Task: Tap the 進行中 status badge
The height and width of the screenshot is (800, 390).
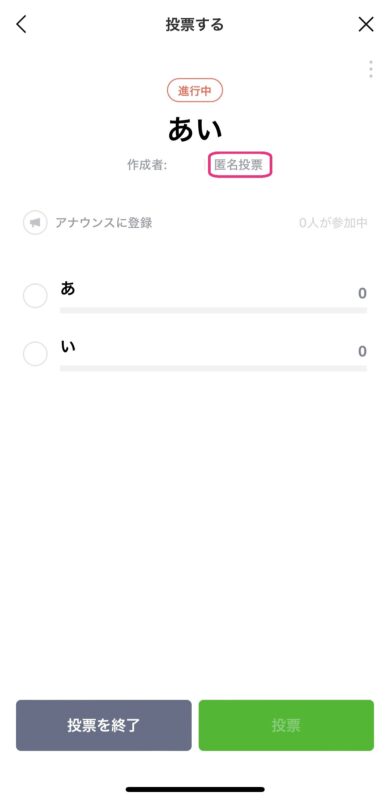Action: [x=195, y=91]
